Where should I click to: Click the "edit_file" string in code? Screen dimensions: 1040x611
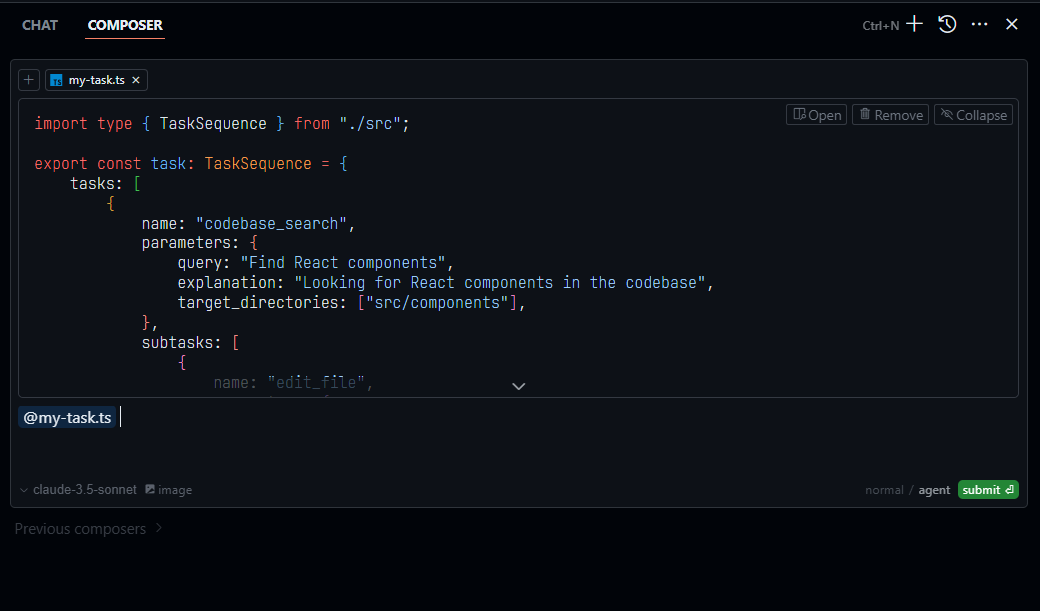(316, 383)
